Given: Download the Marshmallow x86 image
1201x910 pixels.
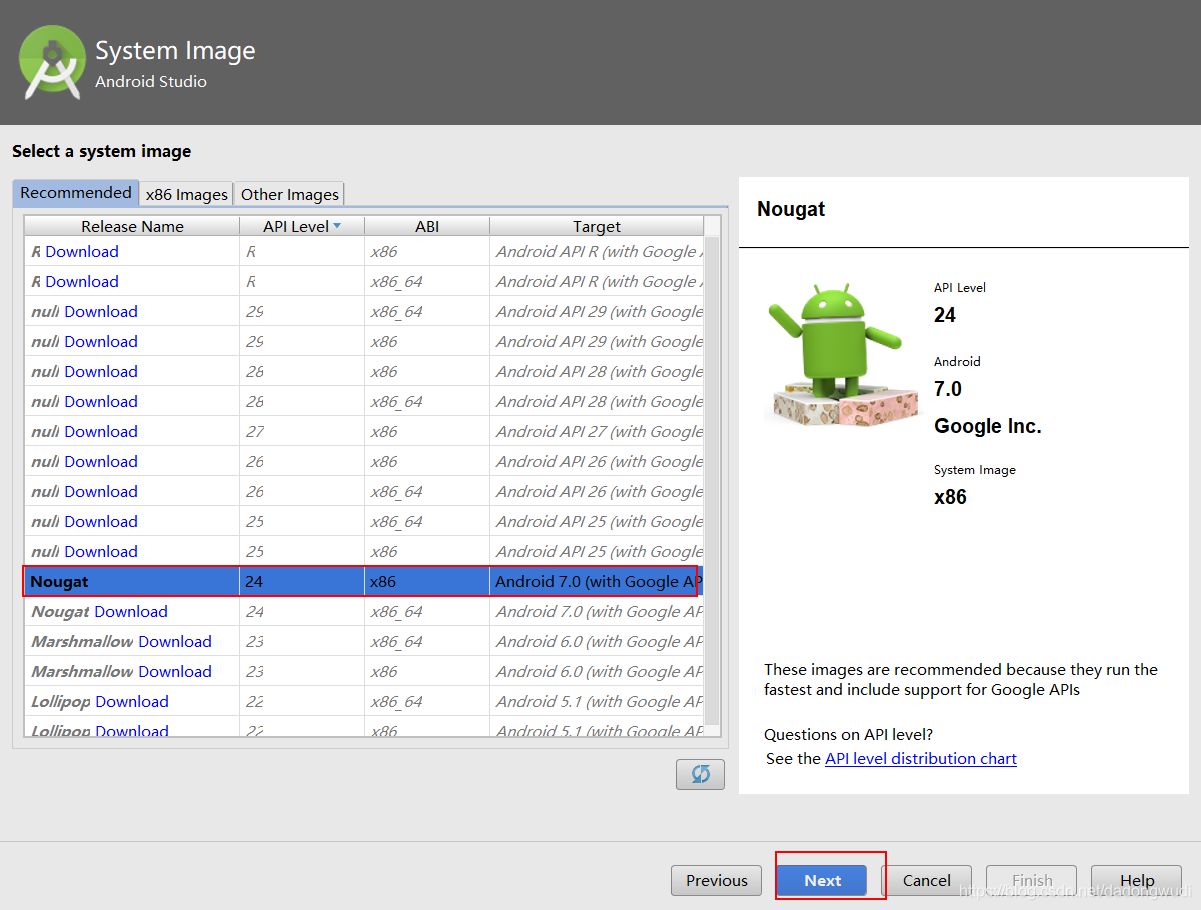Looking at the screenshot, I should point(175,672).
